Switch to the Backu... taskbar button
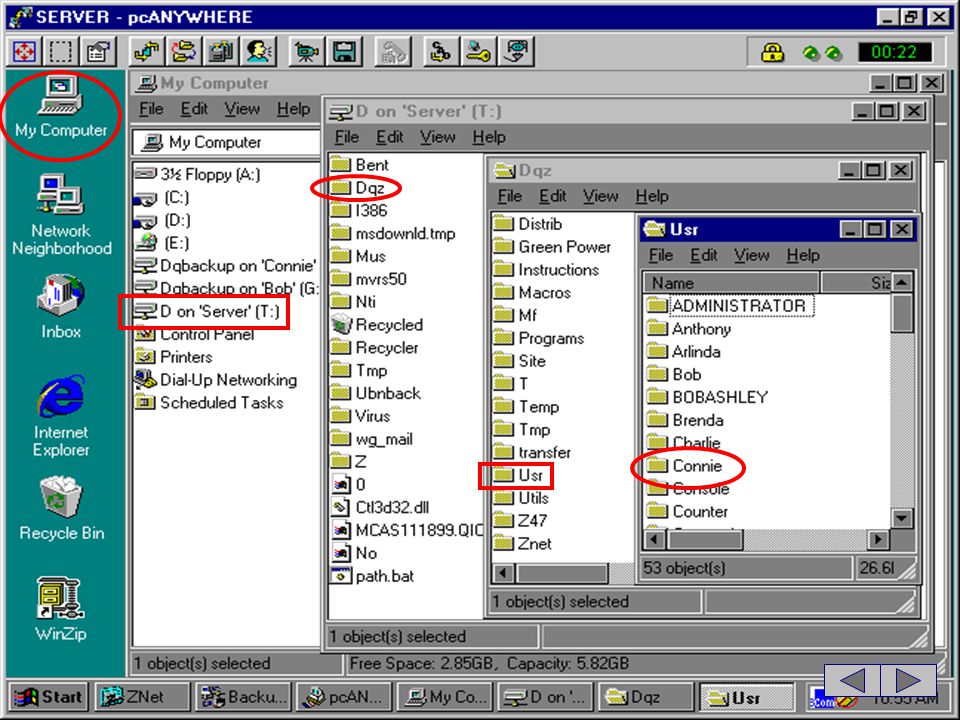The image size is (960, 720). [x=244, y=697]
